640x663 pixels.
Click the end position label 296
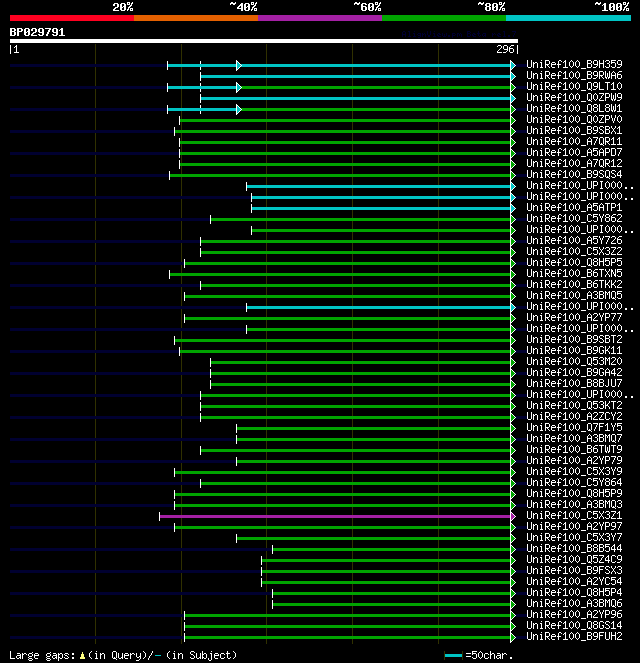[x=505, y=49]
